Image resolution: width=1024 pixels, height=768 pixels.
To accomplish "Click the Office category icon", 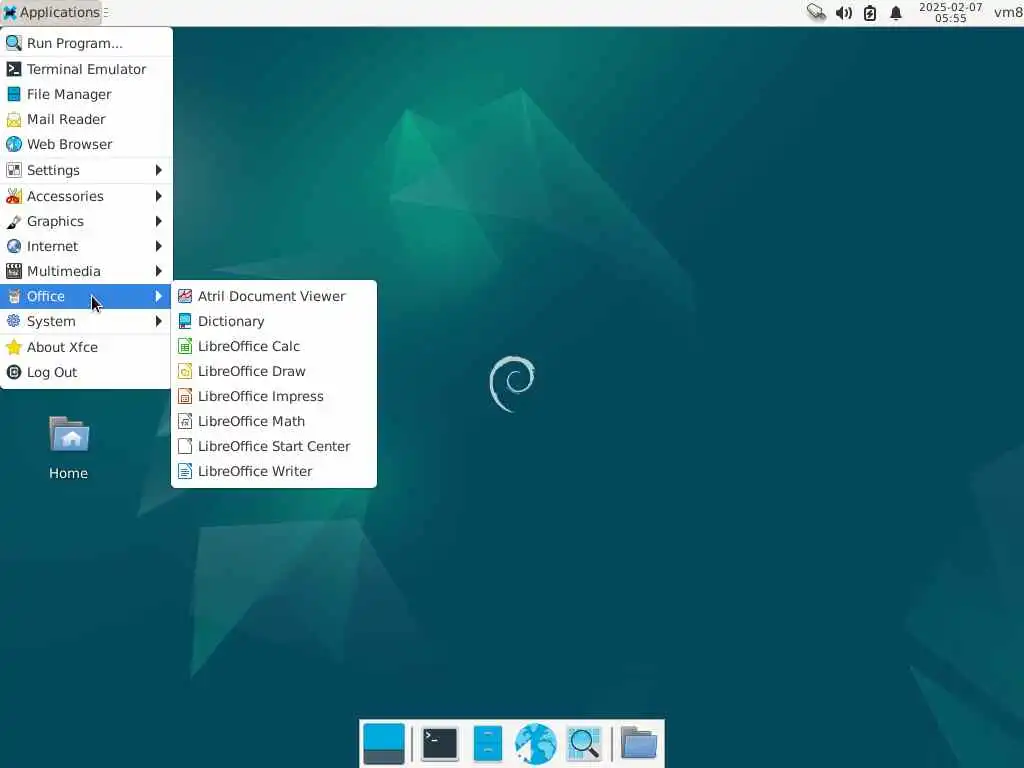I will point(14,296).
